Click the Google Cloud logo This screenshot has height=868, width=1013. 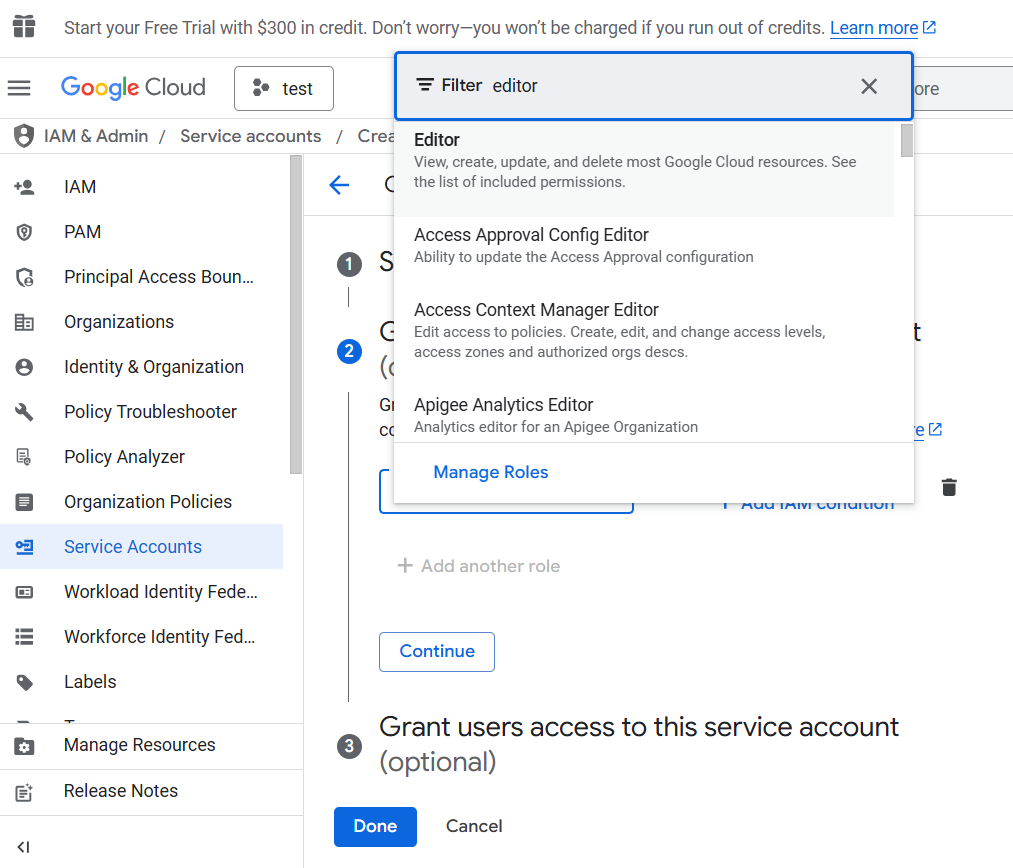(133, 87)
